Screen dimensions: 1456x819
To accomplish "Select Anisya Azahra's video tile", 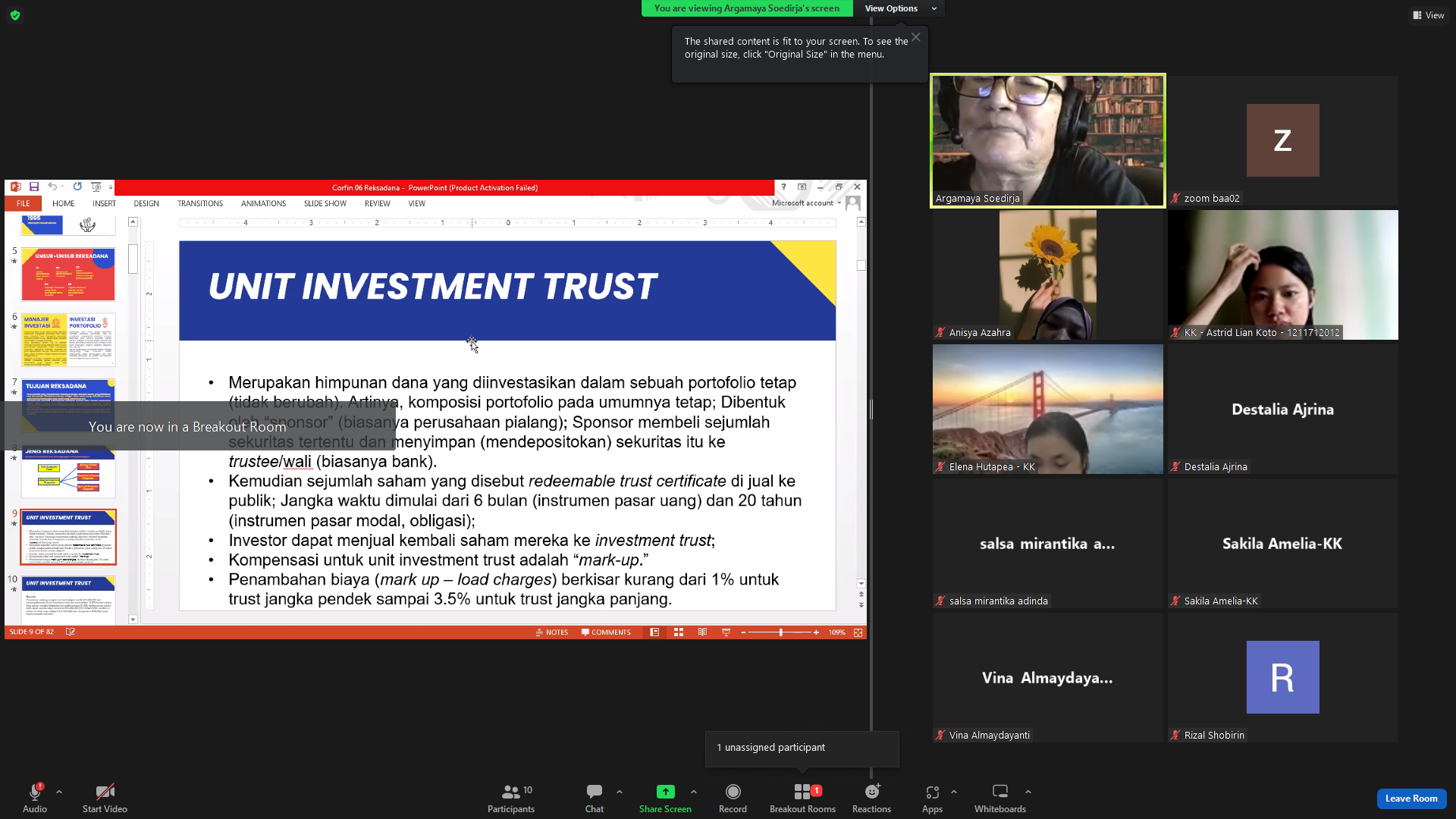I will click(x=1048, y=275).
